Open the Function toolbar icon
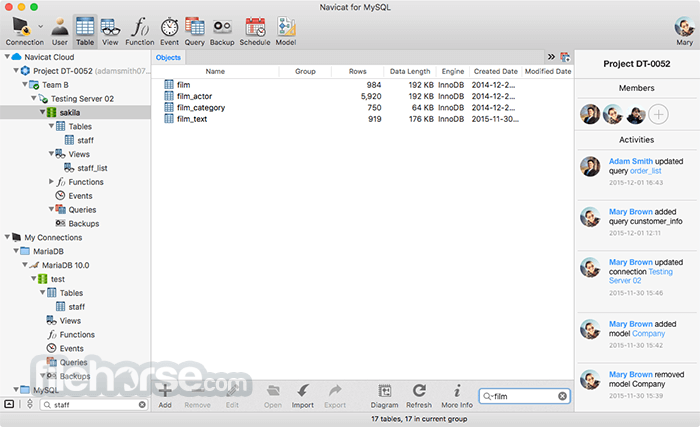The height and width of the screenshot is (427, 700). point(140,30)
